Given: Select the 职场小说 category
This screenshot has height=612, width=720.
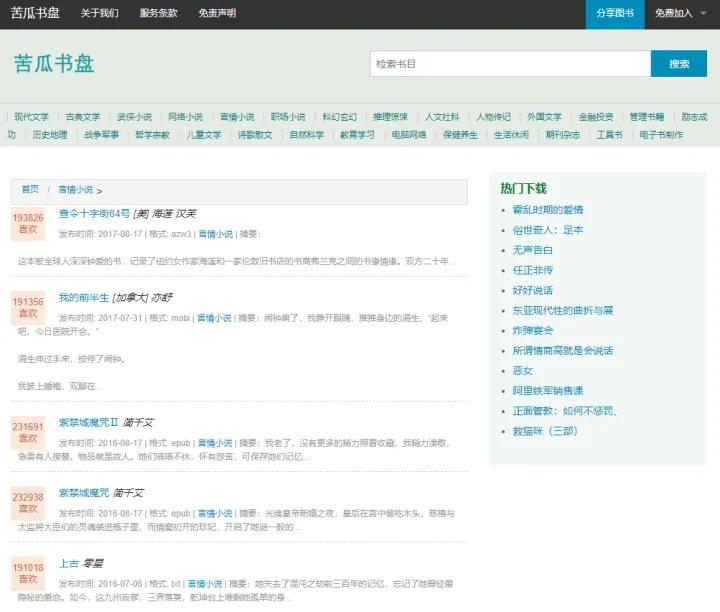Looking at the screenshot, I should (288, 117).
